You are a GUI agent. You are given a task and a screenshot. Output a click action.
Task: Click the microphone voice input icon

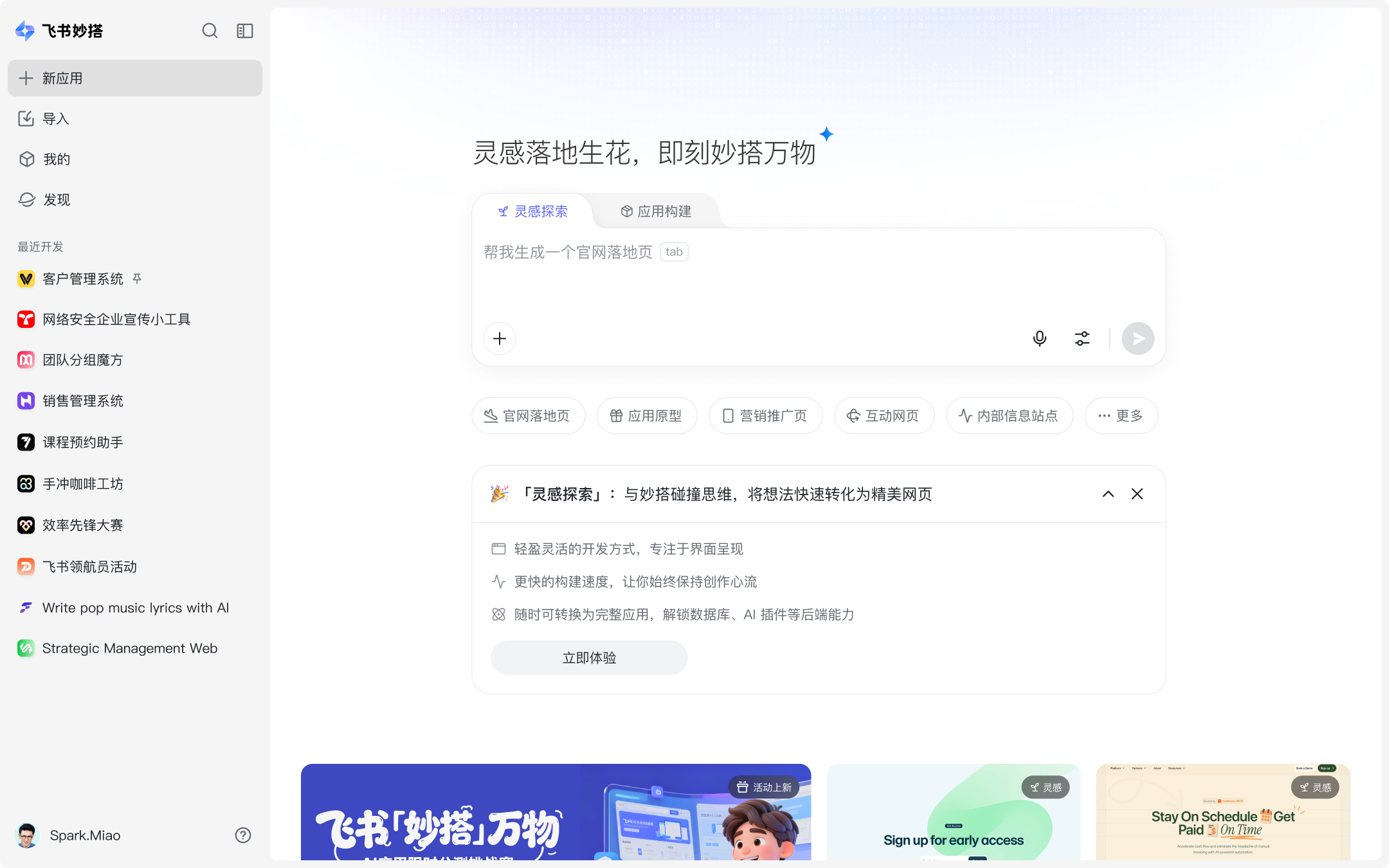[1039, 339]
